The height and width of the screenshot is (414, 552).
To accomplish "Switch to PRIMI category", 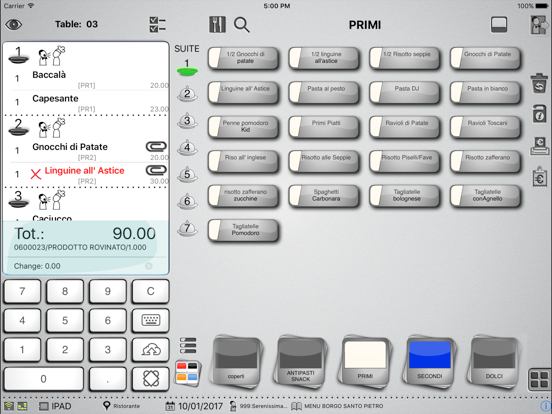I will click(365, 362).
